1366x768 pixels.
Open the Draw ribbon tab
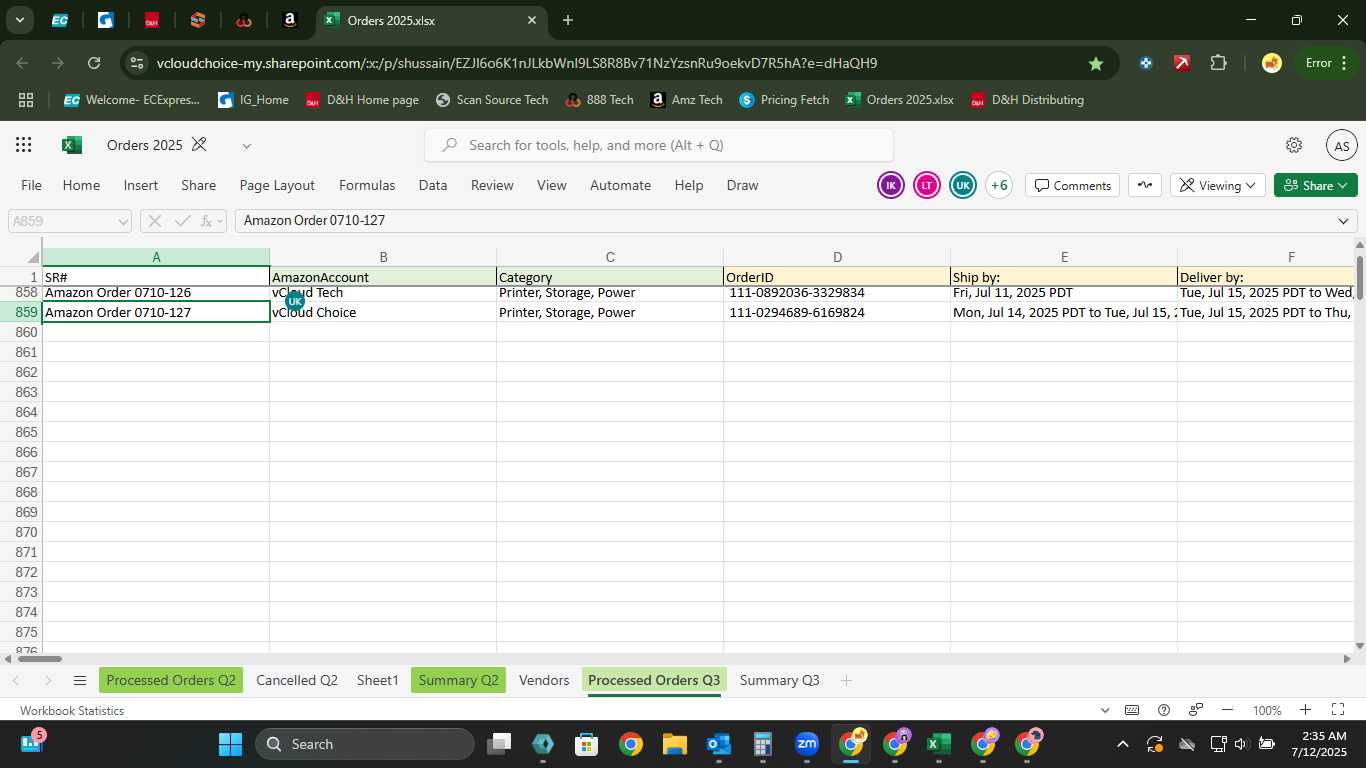click(742, 185)
